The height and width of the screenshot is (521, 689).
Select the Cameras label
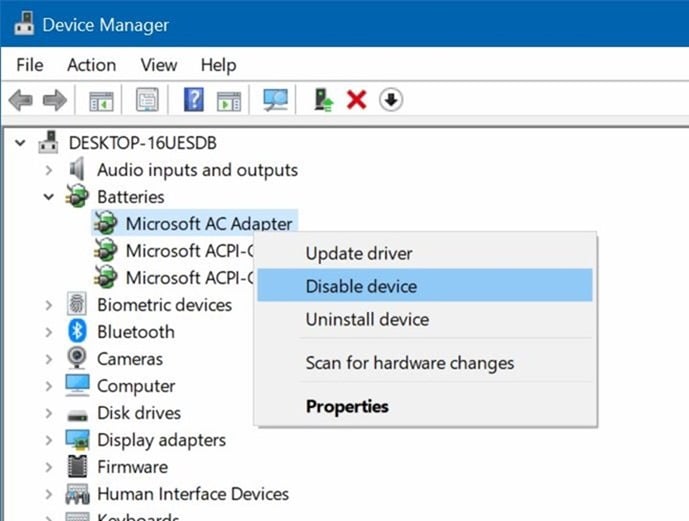coord(130,359)
